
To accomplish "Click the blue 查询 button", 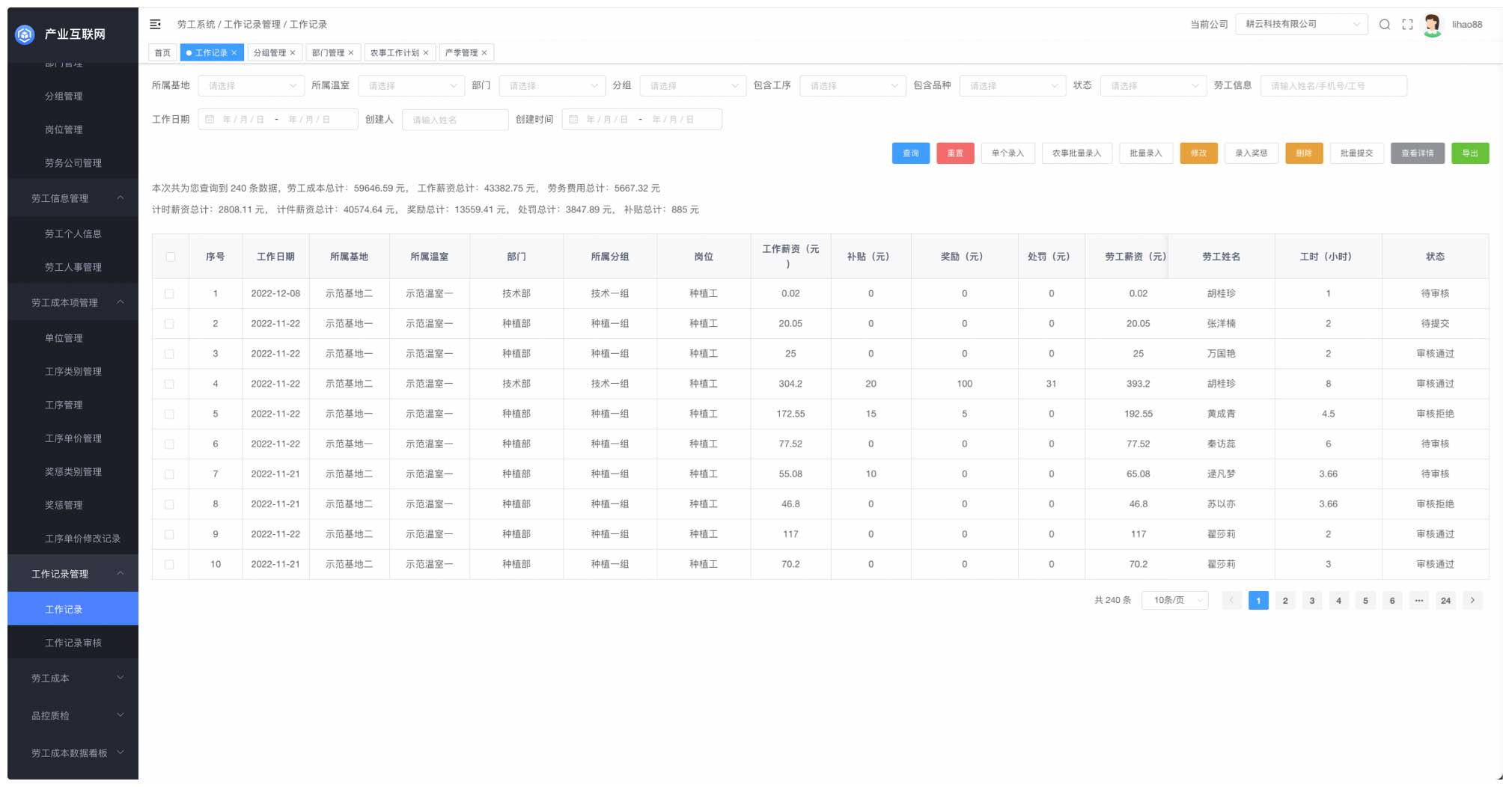I will click(x=910, y=153).
